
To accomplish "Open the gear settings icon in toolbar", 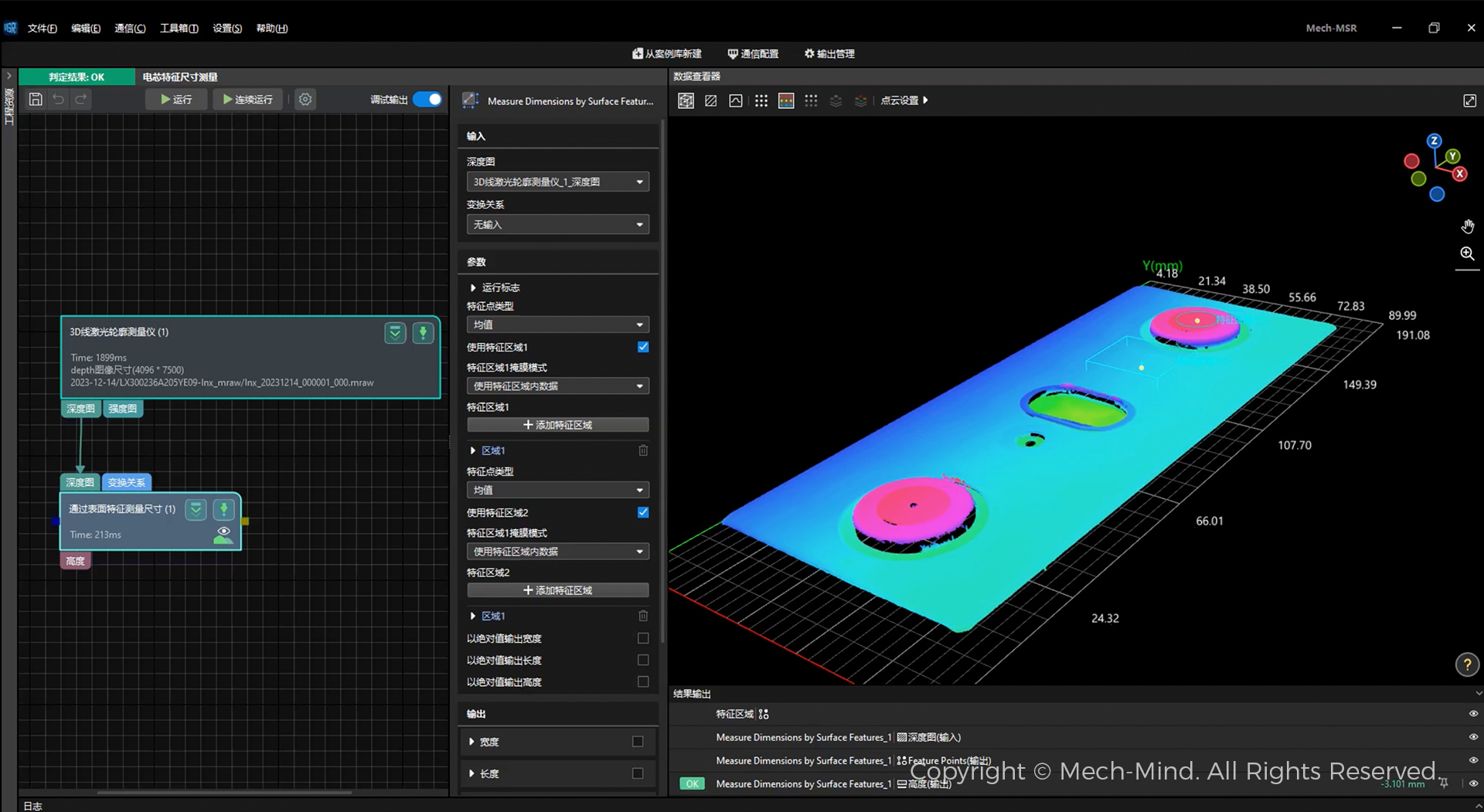I will (x=305, y=100).
